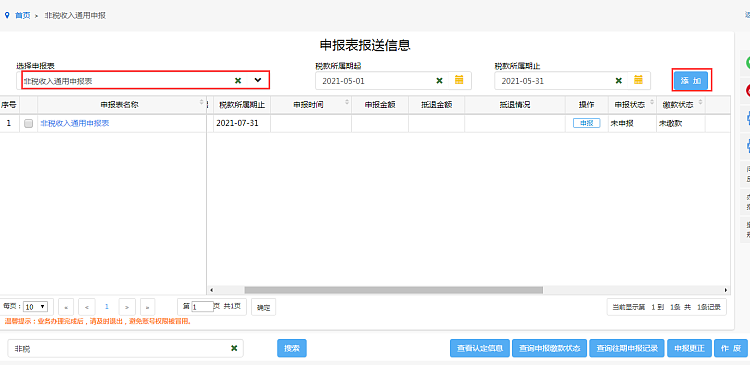Click the 抵退金额 column header
This screenshot has height=365, width=750.
[x=436, y=105]
